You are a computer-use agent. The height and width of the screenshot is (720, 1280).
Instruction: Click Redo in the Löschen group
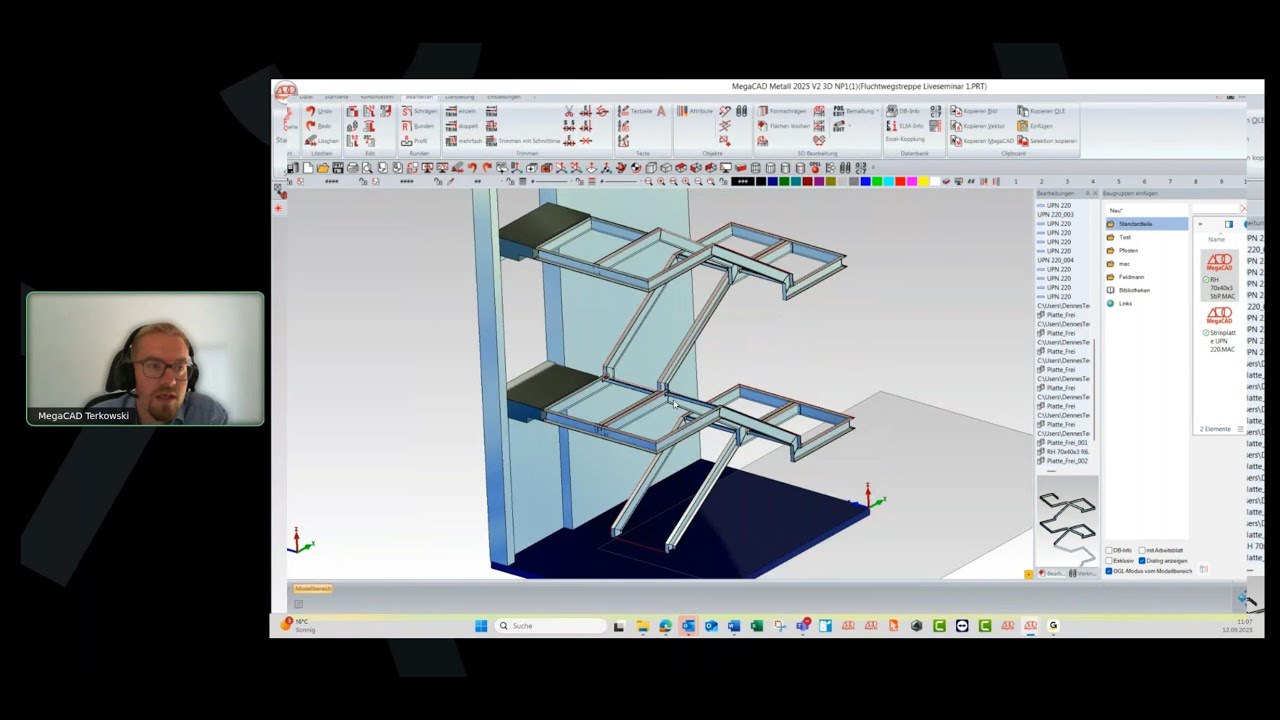pyautogui.click(x=319, y=126)
